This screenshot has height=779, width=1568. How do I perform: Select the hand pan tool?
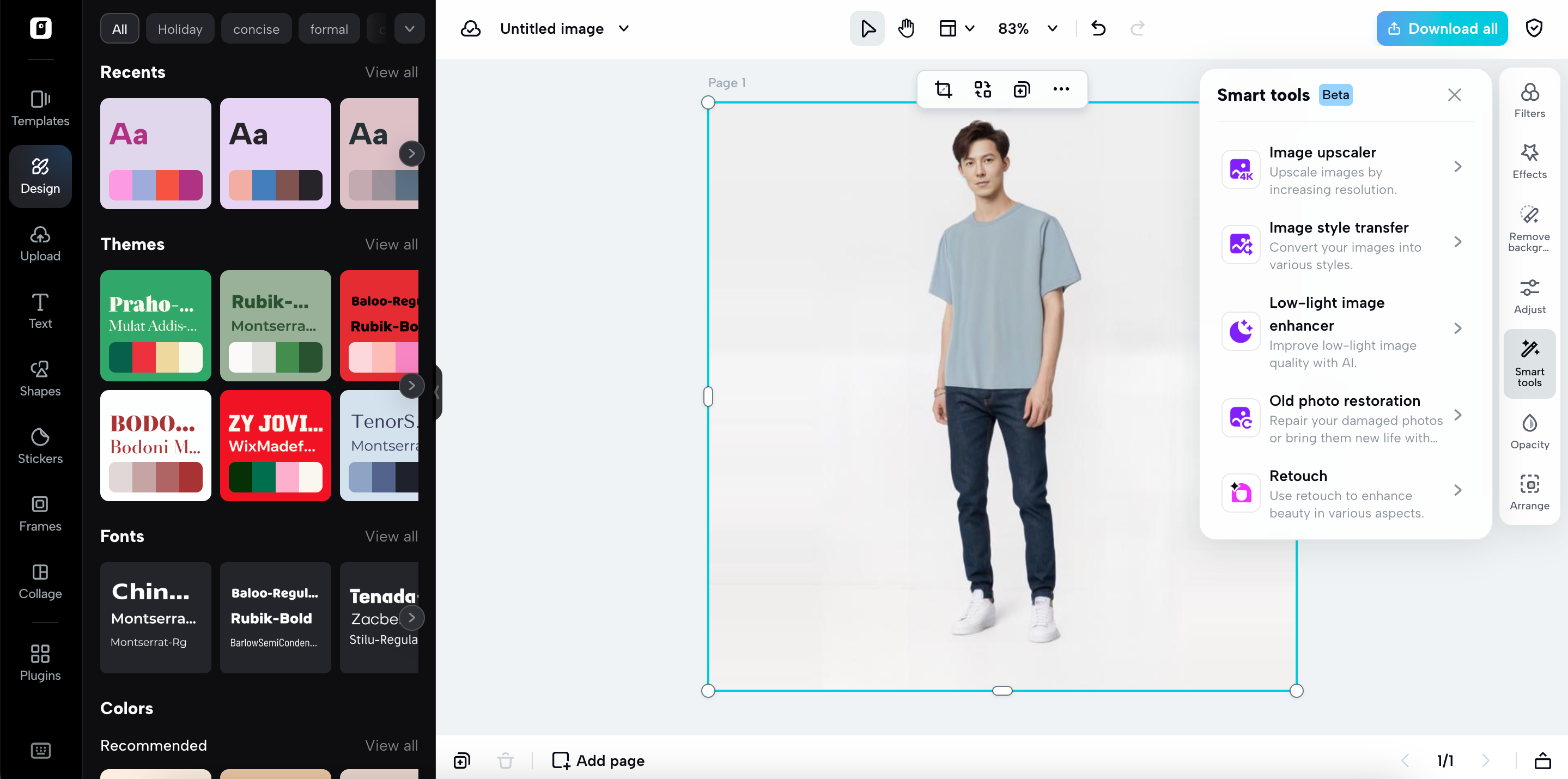(x=905, y=28)
